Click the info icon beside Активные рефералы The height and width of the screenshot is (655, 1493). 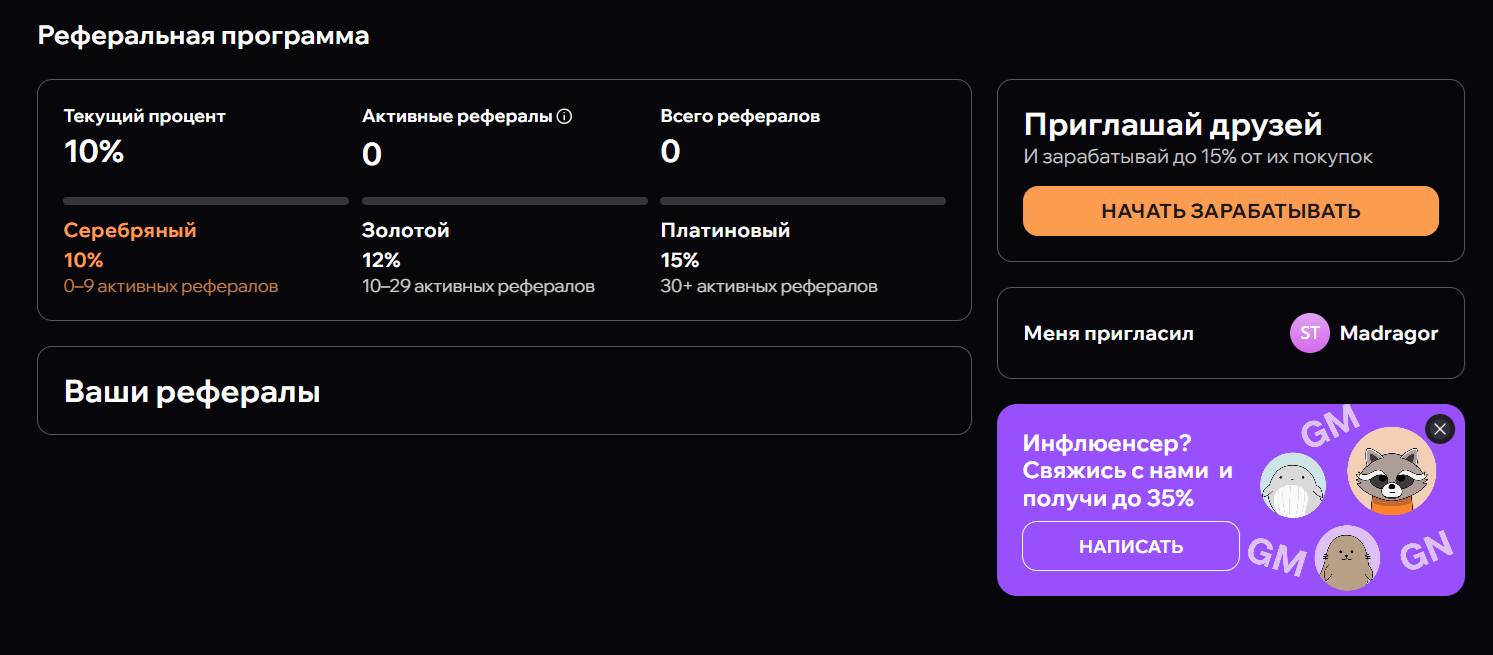point(564,117)
